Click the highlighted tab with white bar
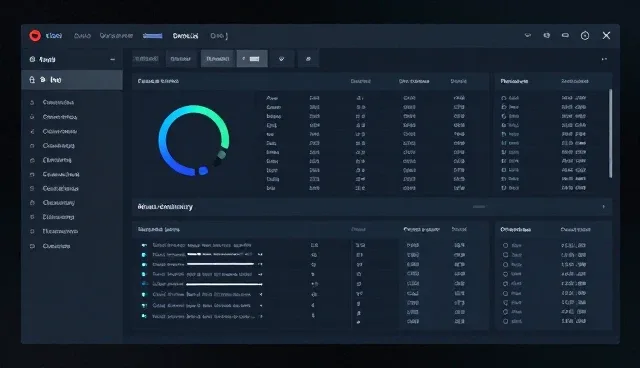640x368 pixels. [x=252, y=59]
